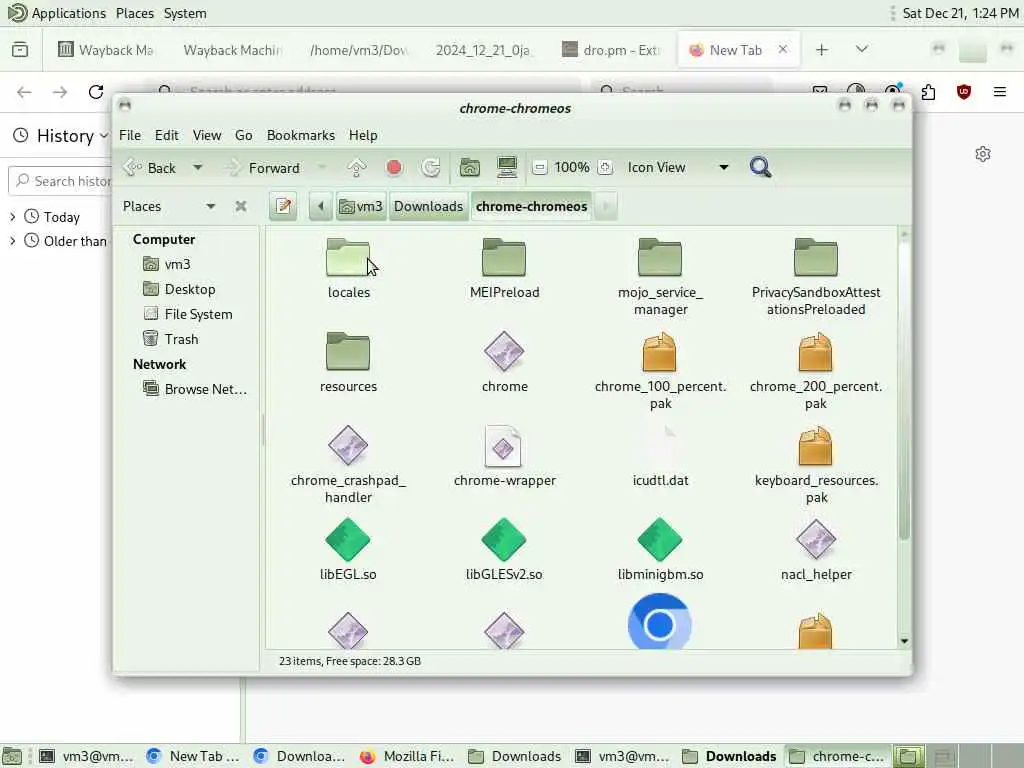Open Firefox hamburger application menu
This screenshot has width=1024, height=768.
point(1000,92)
